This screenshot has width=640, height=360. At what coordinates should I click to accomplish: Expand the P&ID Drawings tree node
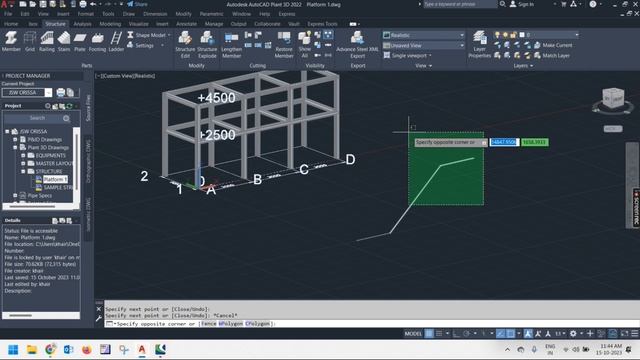point(15,140)
